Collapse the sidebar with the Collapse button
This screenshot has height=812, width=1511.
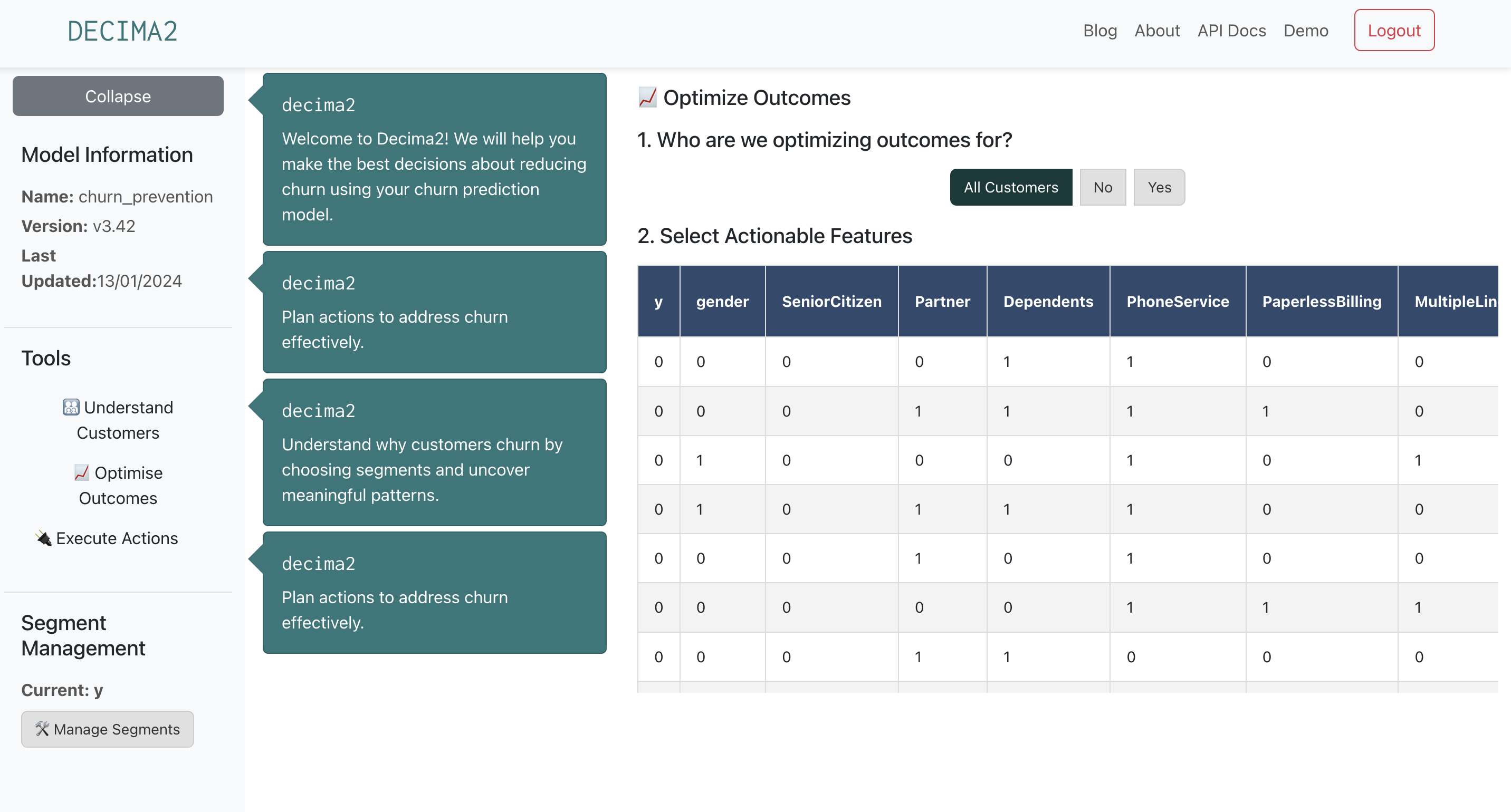pos(118,96)
